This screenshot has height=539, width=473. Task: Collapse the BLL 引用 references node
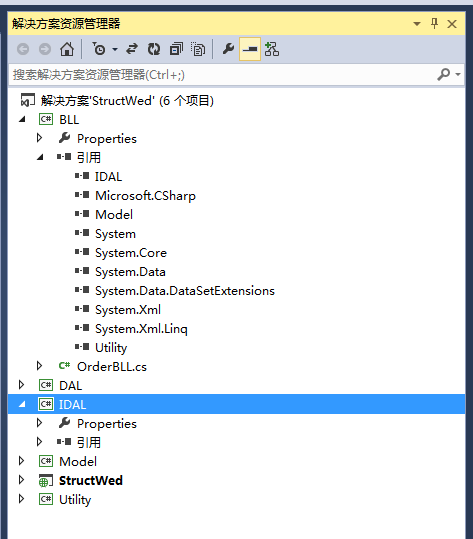coord(40,157)
